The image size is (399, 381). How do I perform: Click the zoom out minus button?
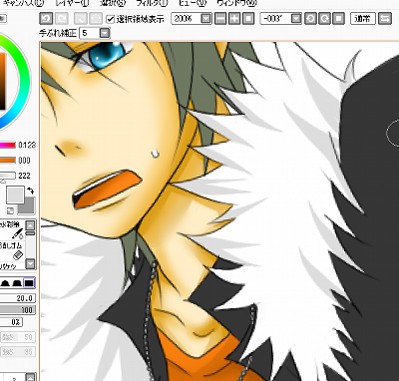tap(220, 18)
